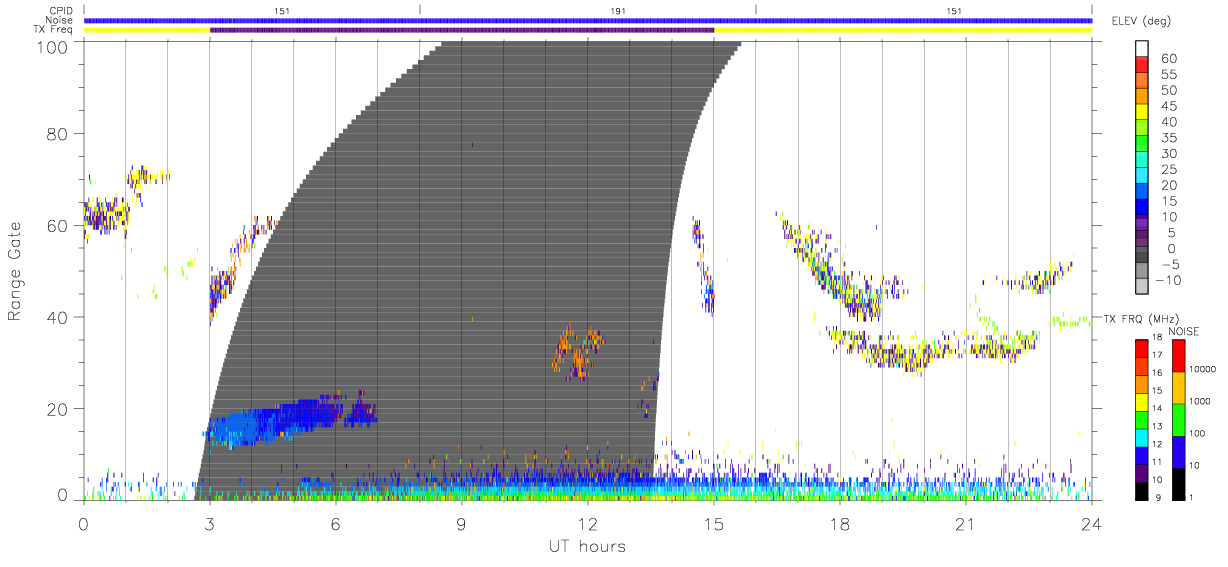Click the TX FRQ (MHz) legend title

(x=1140, y=318)
